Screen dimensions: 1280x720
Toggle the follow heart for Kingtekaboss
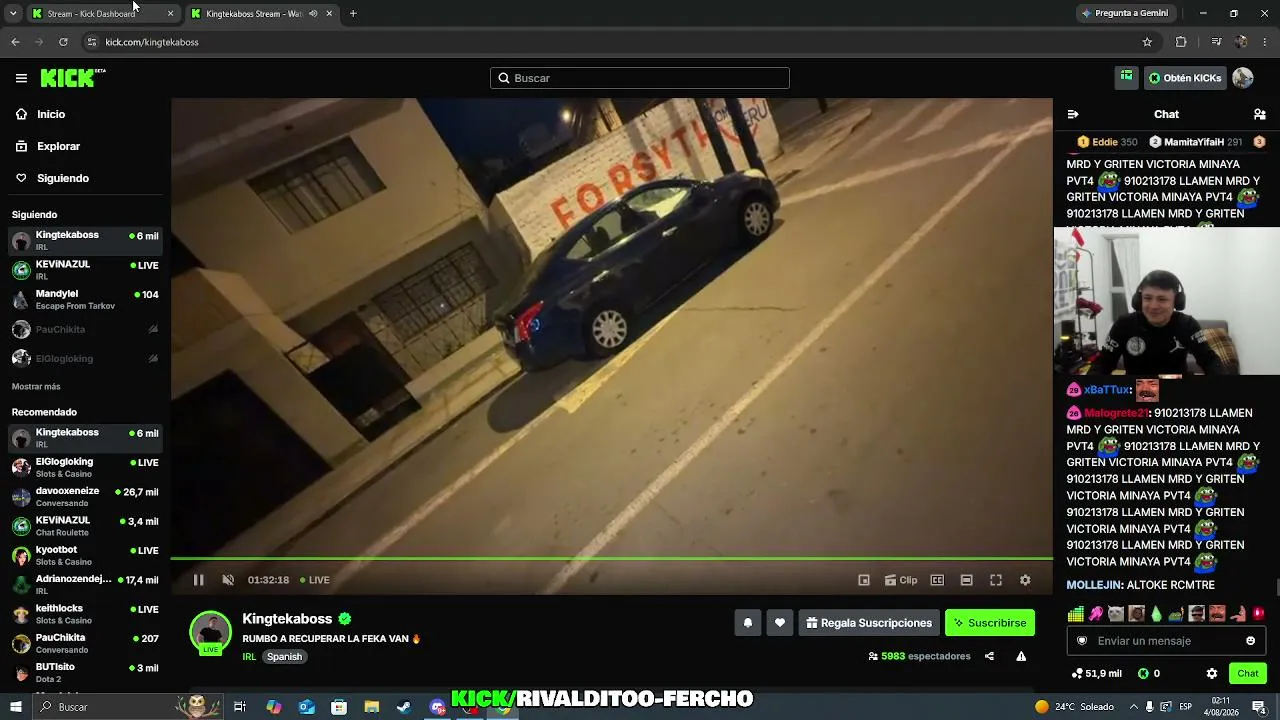click(780, 623)
